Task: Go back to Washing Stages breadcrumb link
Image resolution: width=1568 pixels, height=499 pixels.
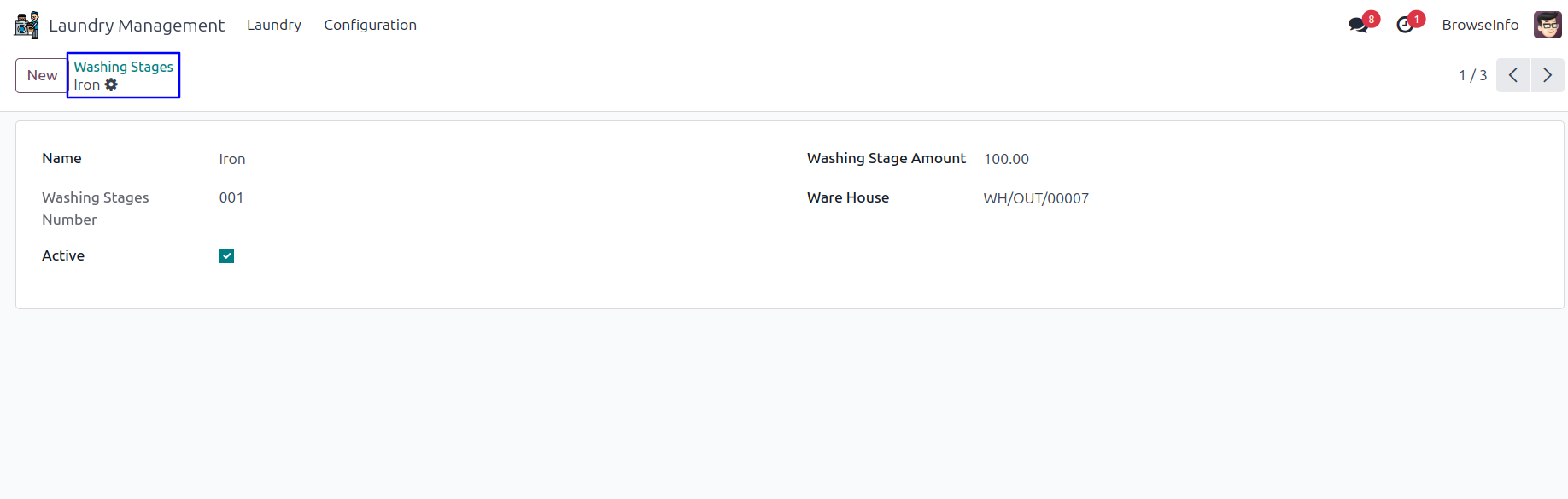Action: click(x=123, y=67)
